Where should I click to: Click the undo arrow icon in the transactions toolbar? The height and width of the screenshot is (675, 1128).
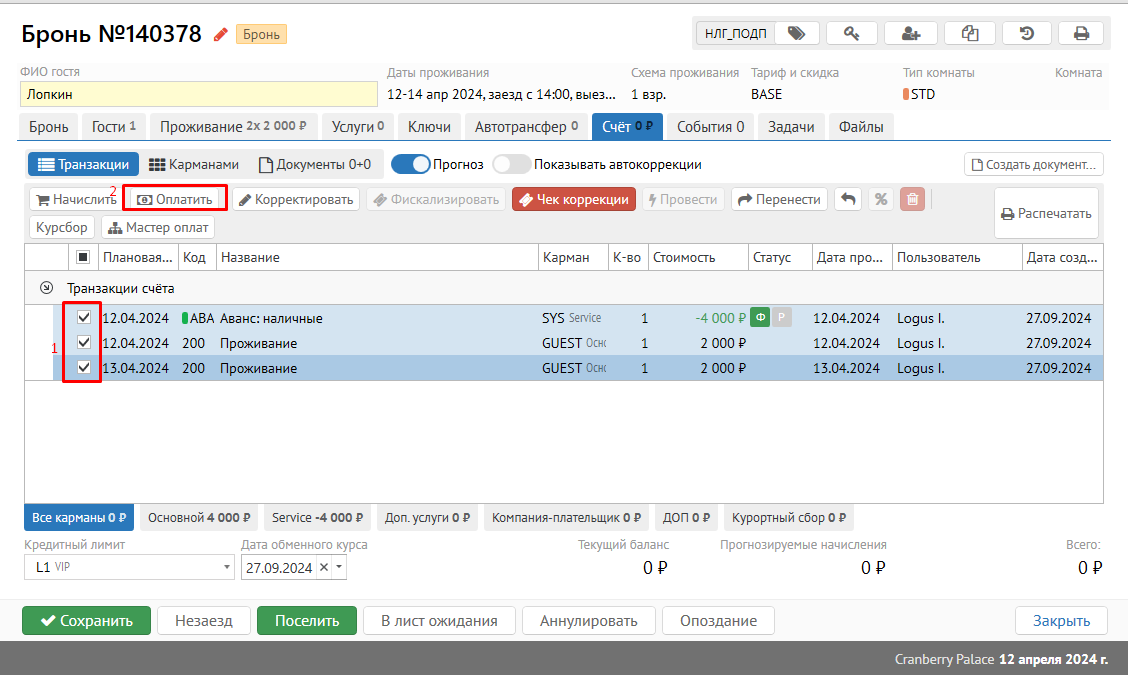pyautogui.click(x=848, y=199)
